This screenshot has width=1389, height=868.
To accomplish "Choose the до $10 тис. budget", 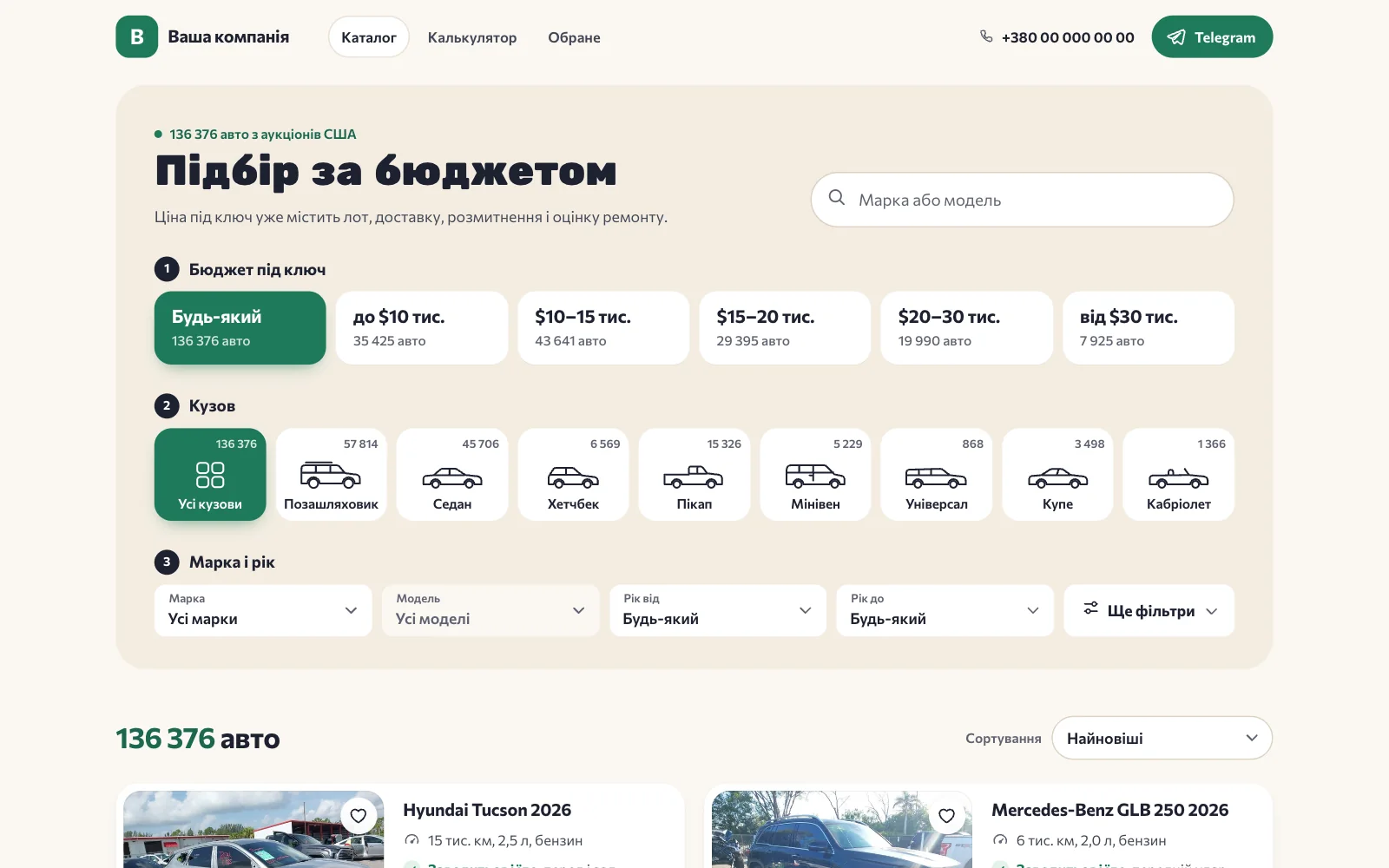I will [x=422, y=327].
